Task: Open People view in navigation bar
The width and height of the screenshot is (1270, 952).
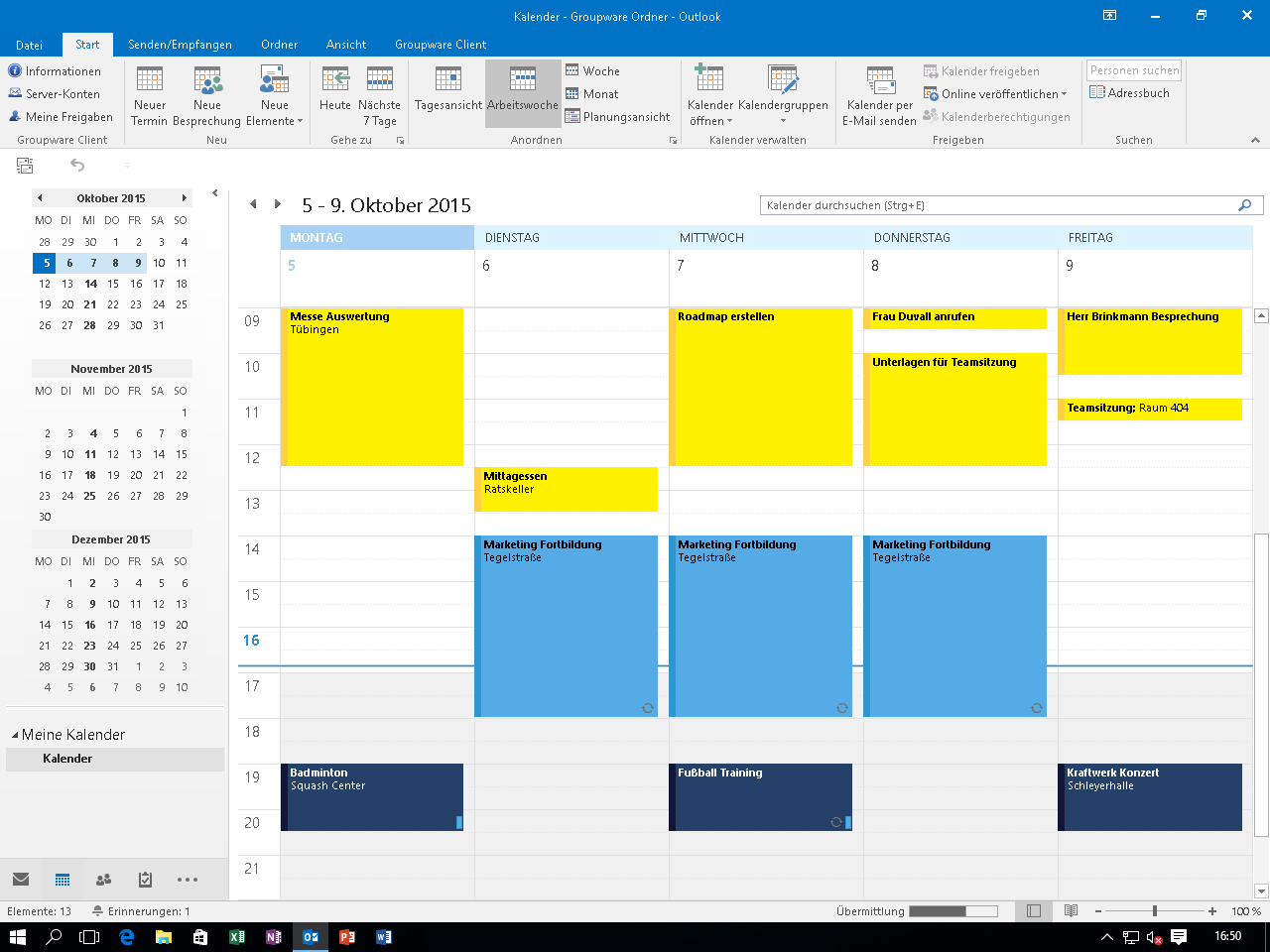Action: pyautogui.click(x=103, y=880)
